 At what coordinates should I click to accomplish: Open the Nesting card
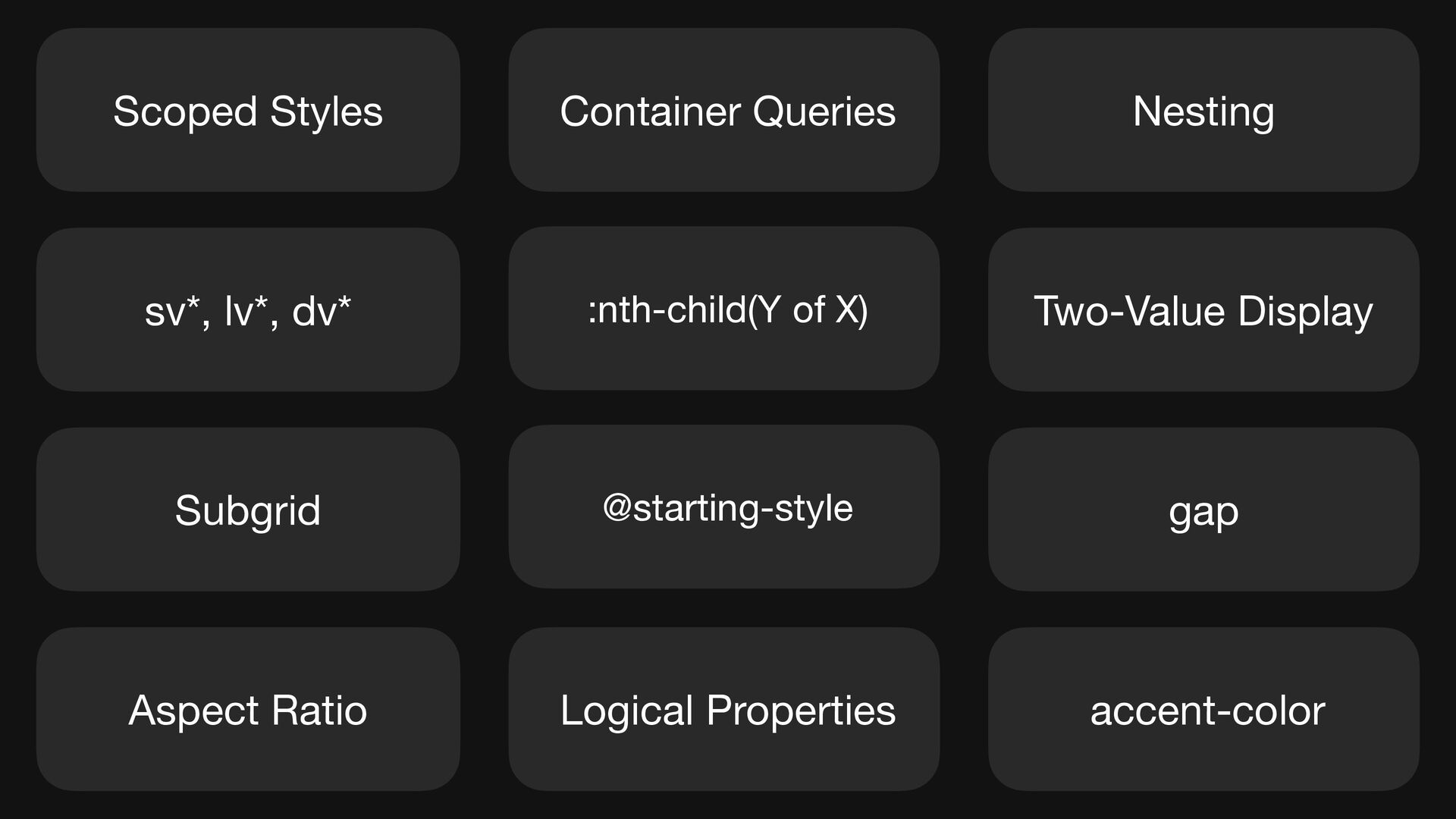tap(1203, 110)
